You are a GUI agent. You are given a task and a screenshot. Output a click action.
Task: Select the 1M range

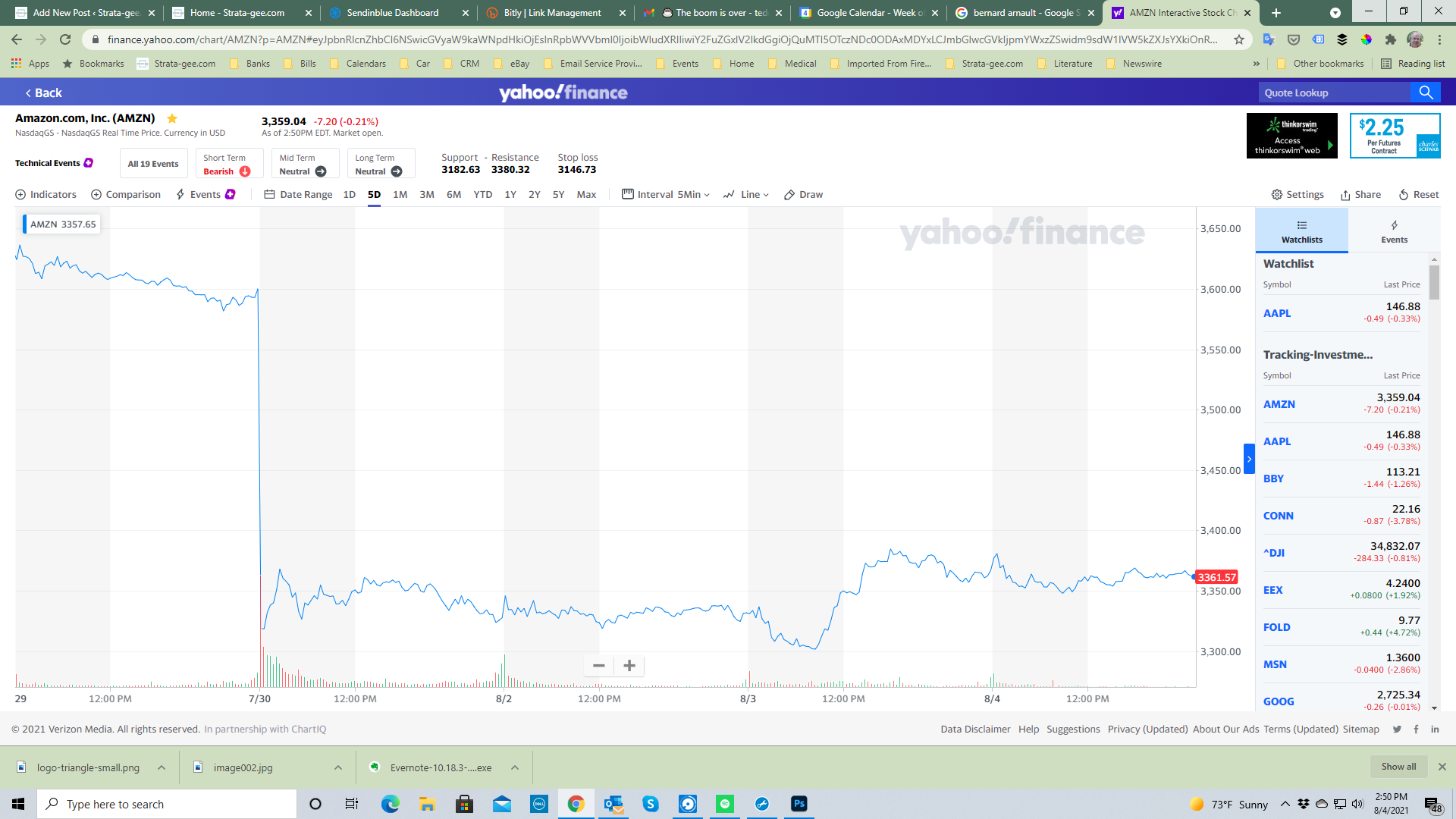(x=400, y=195)
